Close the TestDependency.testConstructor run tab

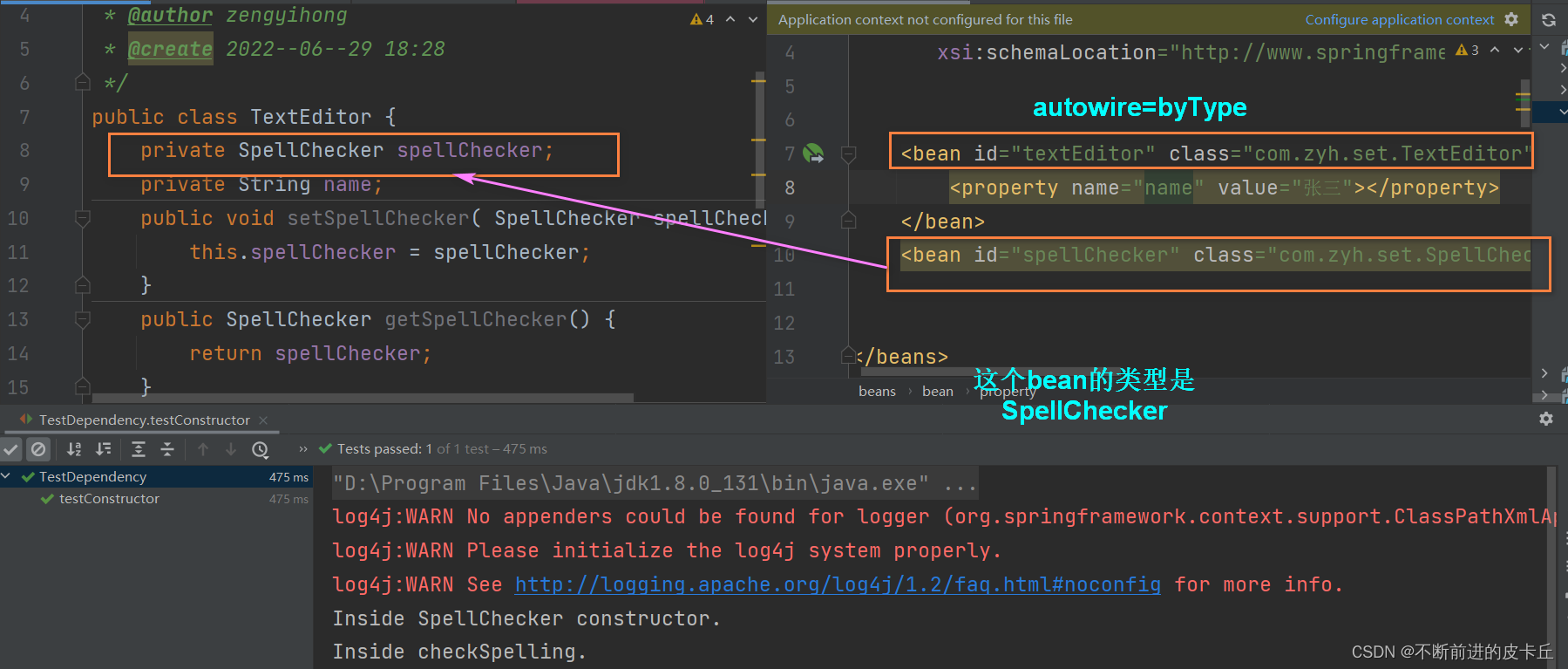pos(263,420)
